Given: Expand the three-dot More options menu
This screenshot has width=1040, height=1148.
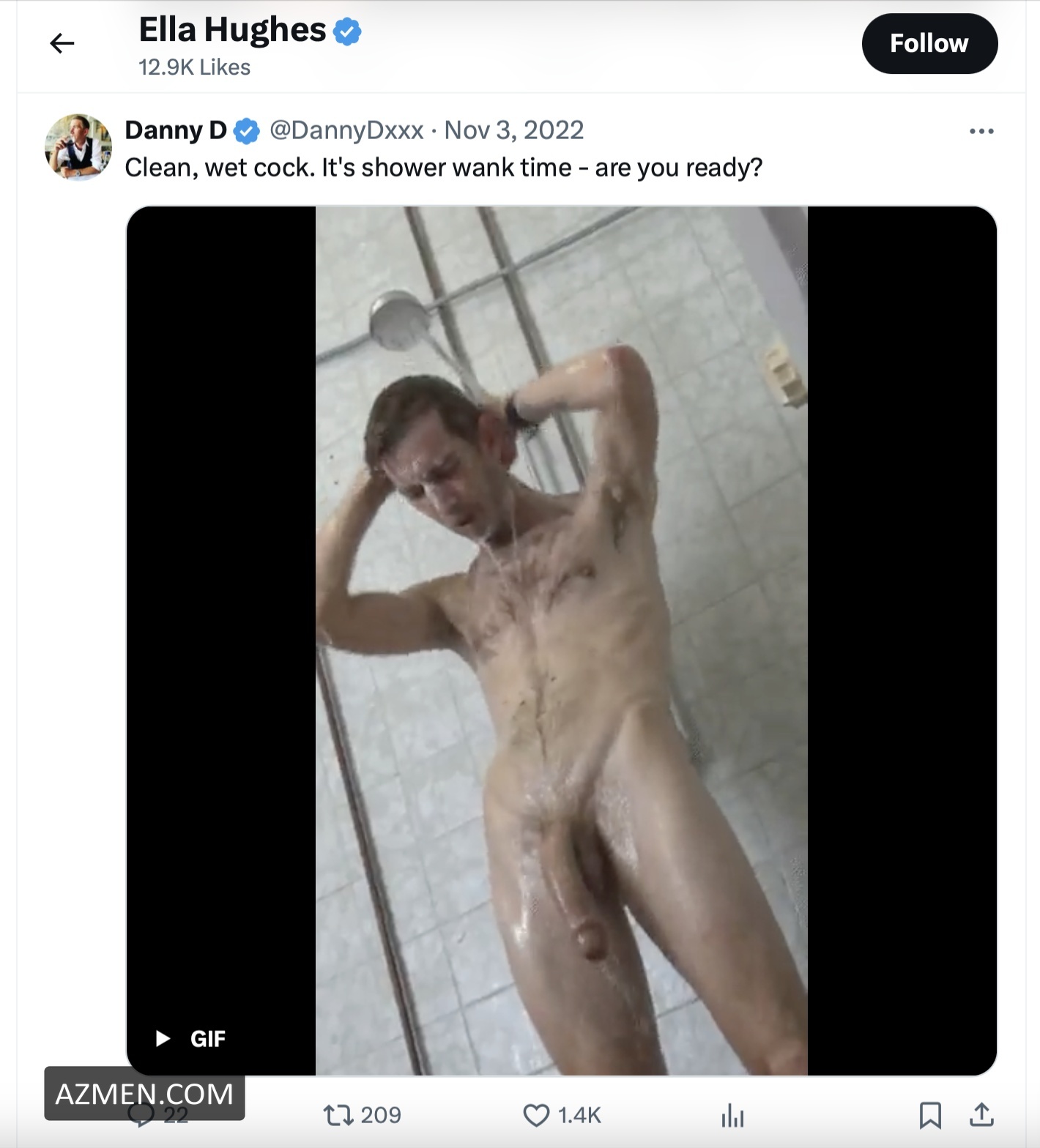Looking at the screenshot, I should point(981,131).
